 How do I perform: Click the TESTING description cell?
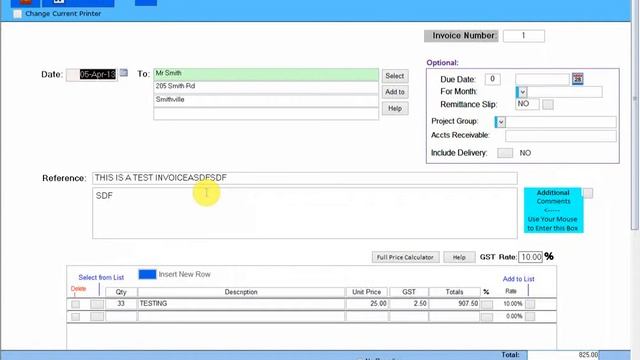tap(242, 304)
